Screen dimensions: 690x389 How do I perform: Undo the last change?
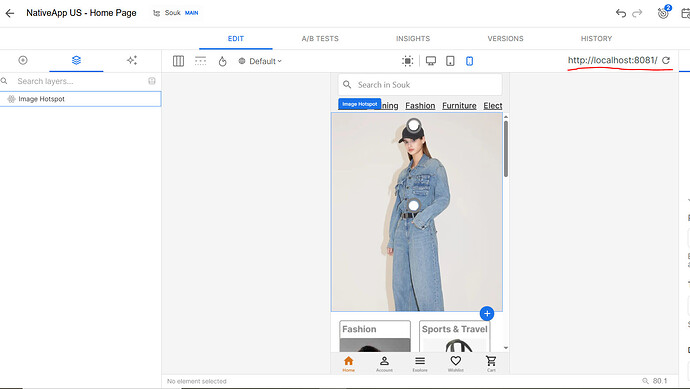coord(621,13)
